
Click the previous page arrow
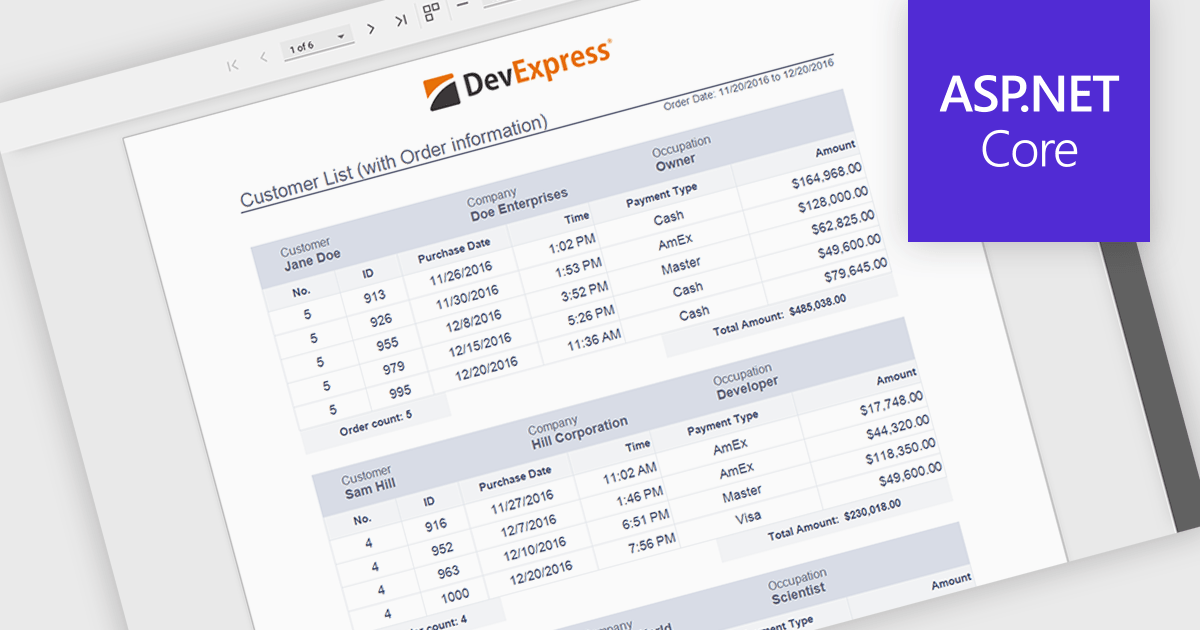tap(264, 58)
